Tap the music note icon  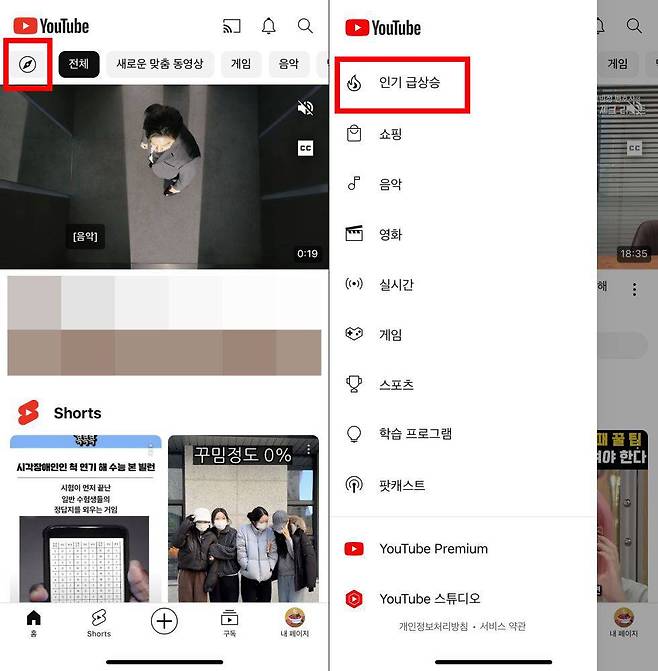(354, 184)
